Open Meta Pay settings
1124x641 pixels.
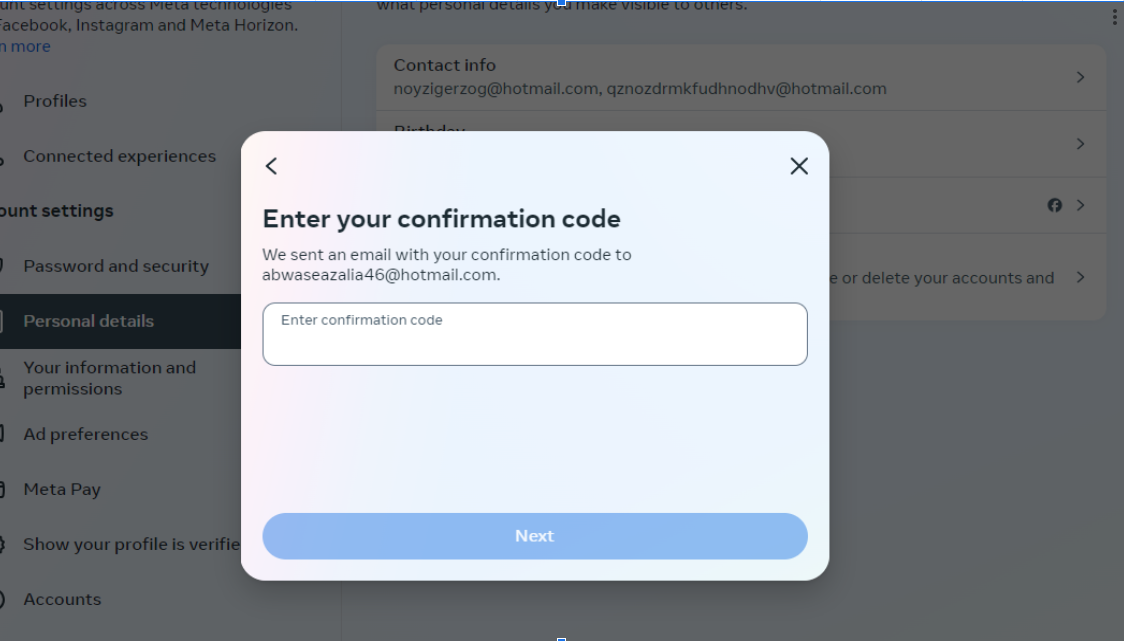(62, 489)
